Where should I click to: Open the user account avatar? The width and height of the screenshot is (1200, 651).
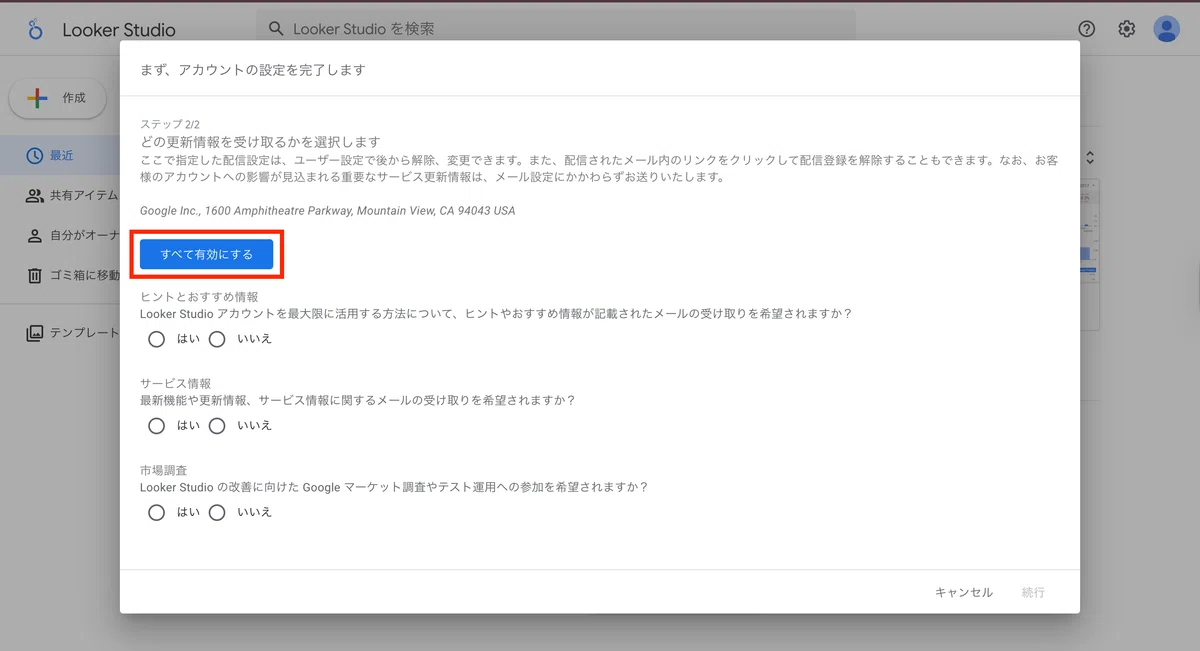(1167, 29)
